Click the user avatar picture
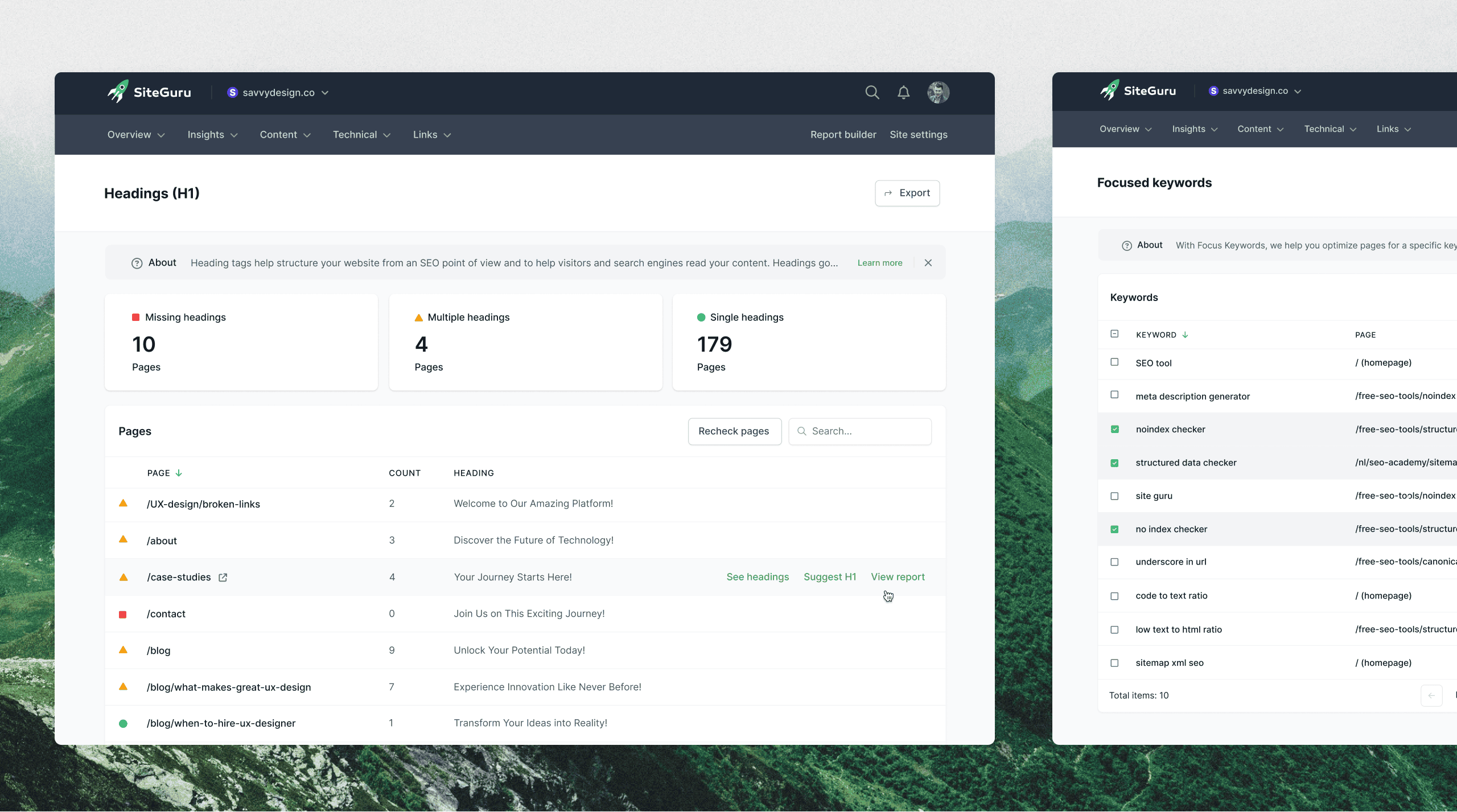The image size is (1457, 812). 938,92
